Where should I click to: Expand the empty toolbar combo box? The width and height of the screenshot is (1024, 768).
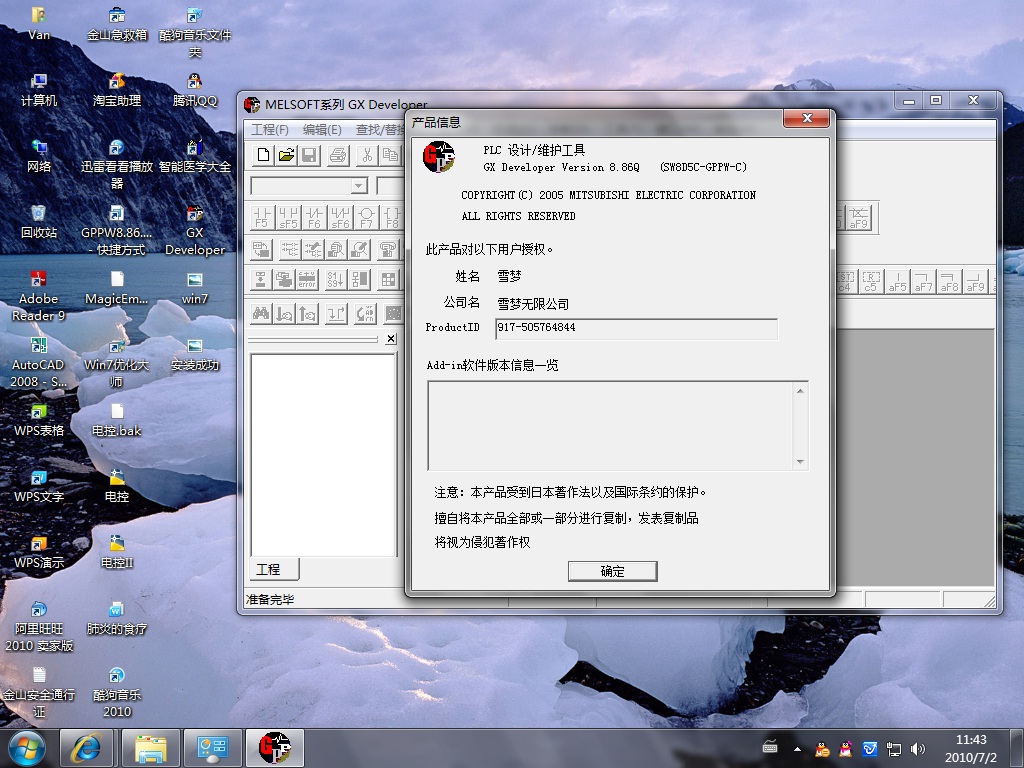pos(358,186)
